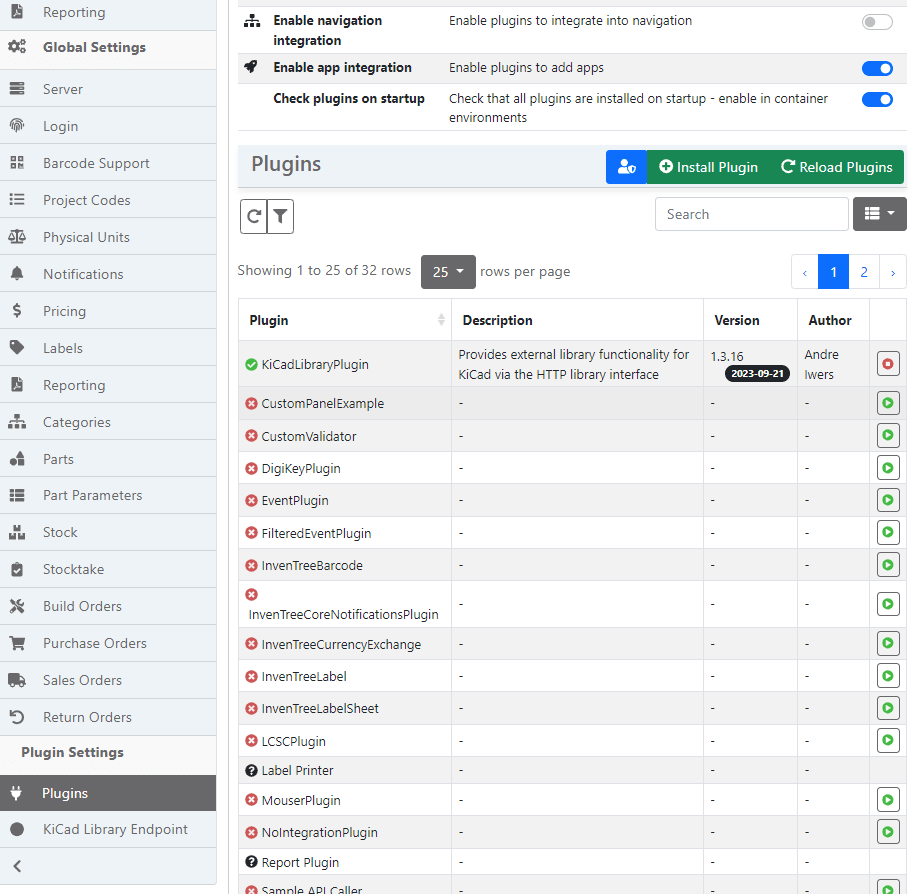Click the question mark icon beside Label Printer
This screenshot has width=915, height=894.
pos(252,771)
